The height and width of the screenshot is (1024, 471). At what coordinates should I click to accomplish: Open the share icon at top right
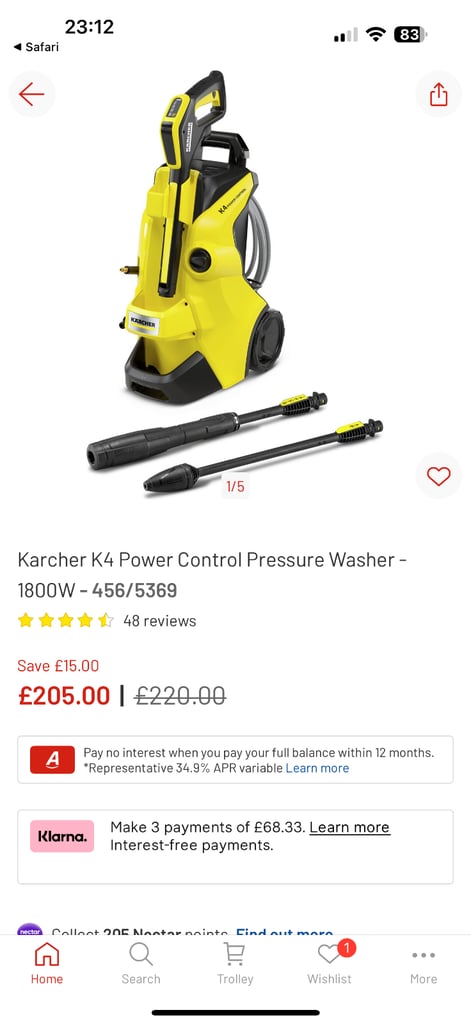(x=438, y=95)
